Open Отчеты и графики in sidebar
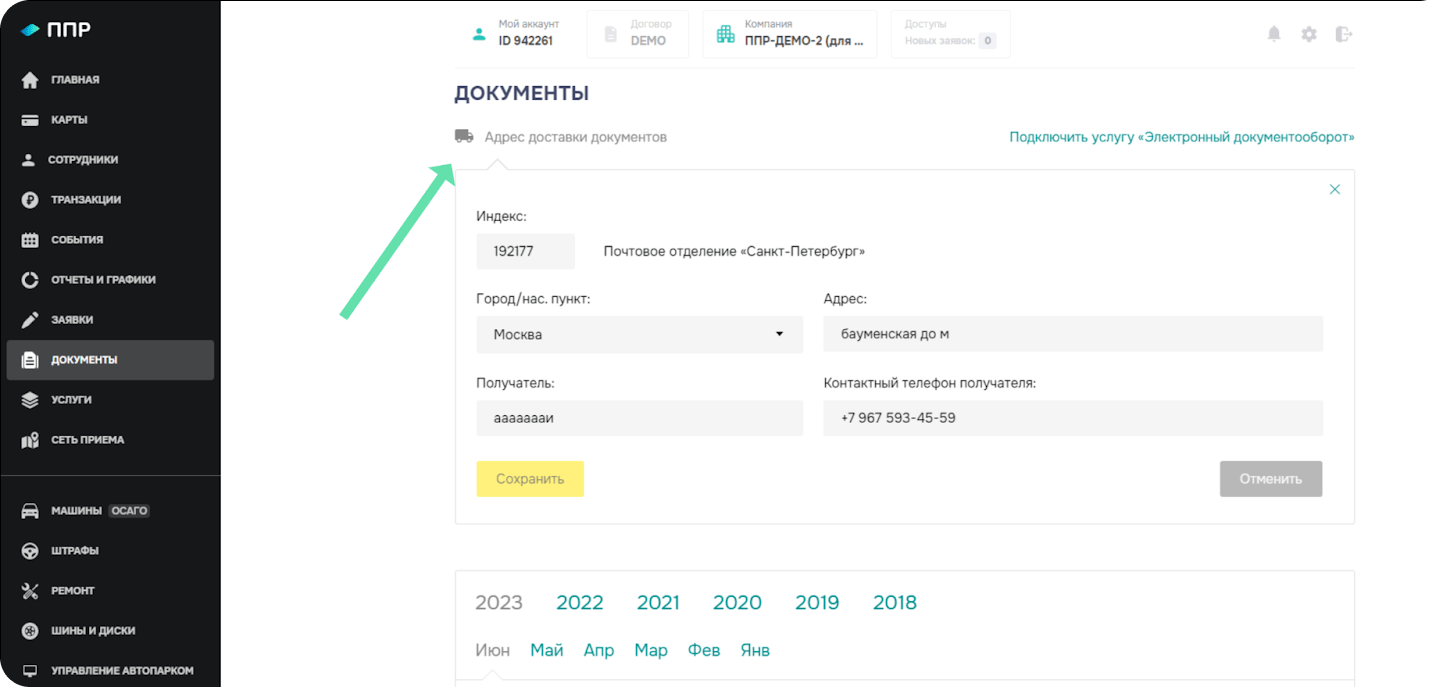Screen dimensions: 1449x687 pyautogui.click(x=103, y=280)
